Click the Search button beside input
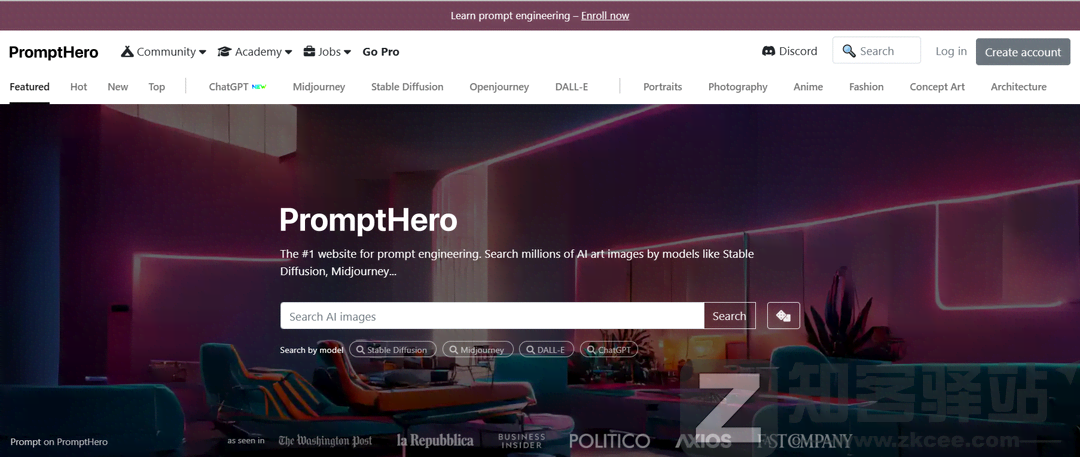 (729, 316)
